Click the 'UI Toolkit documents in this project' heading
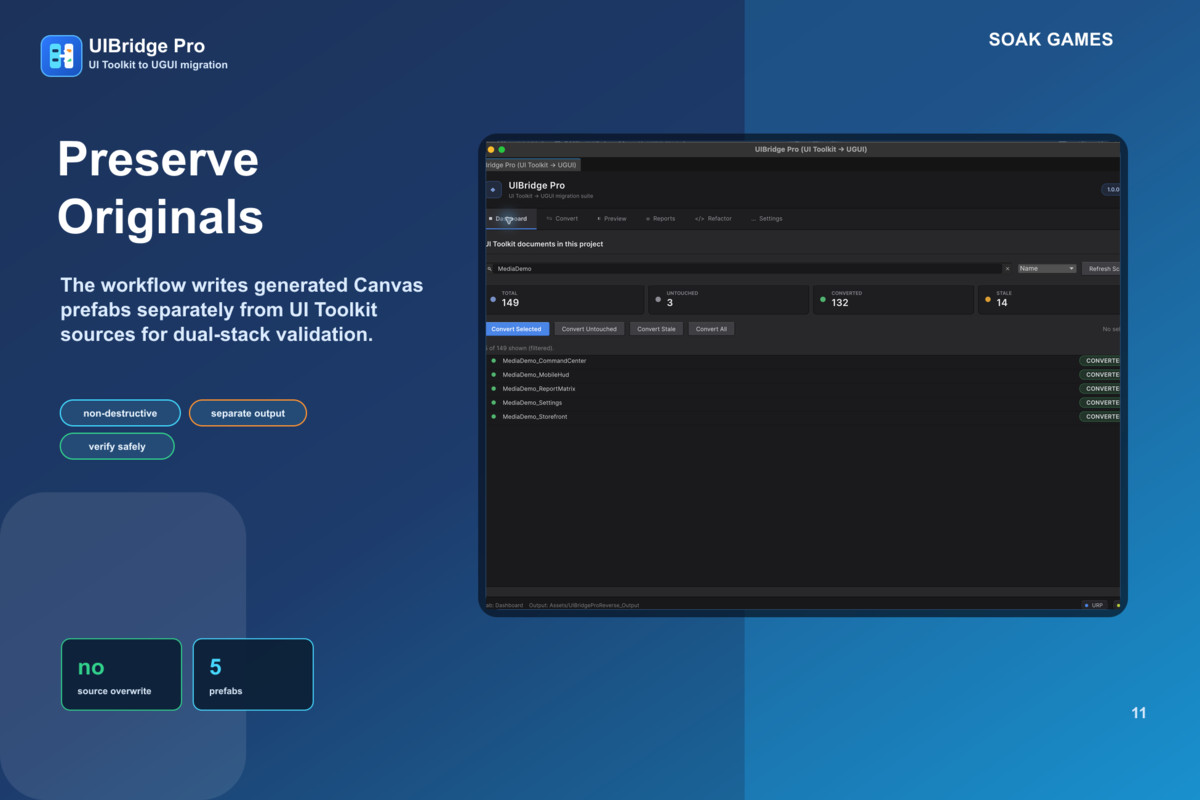1200x800 pixels. [x=545, y=244]
